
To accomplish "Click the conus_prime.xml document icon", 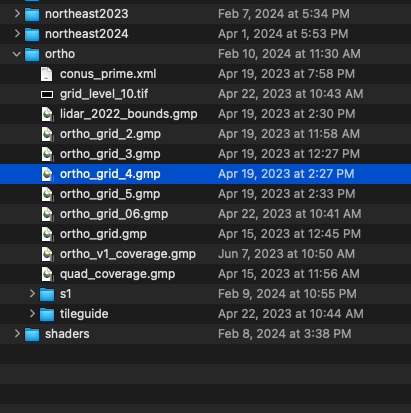I will point(47,74).
